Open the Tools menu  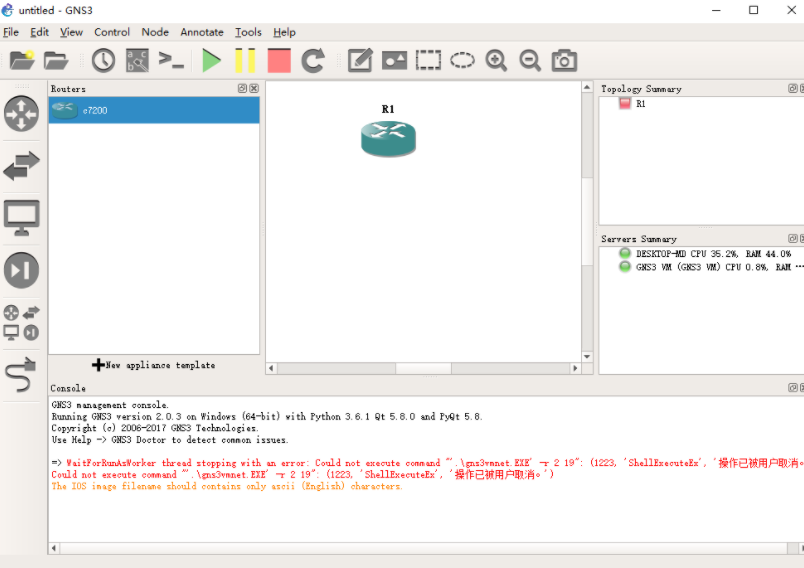point(248,32)
